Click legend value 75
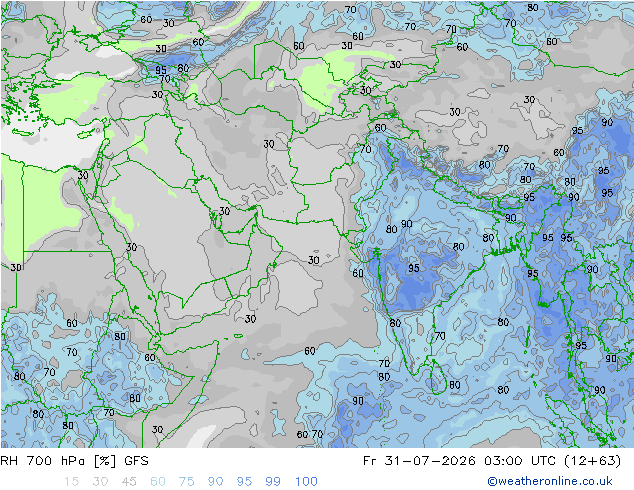634x490 pixels. click(186, 482)
